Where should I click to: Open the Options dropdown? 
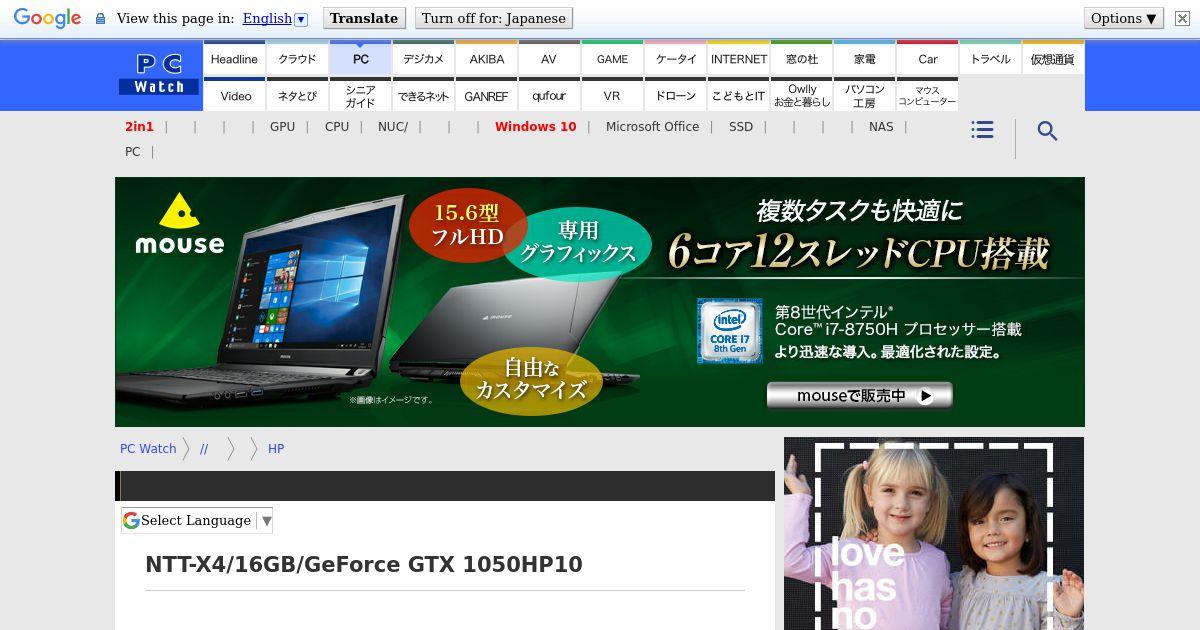pyautogui.click(x=1124, y=18)
